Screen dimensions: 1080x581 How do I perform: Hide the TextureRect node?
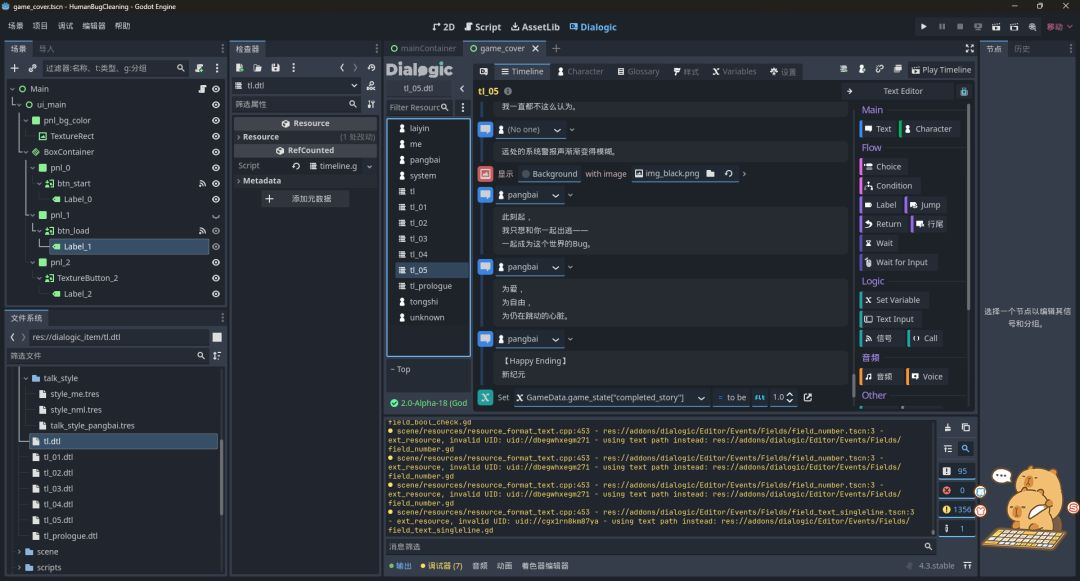pos(215,136)
